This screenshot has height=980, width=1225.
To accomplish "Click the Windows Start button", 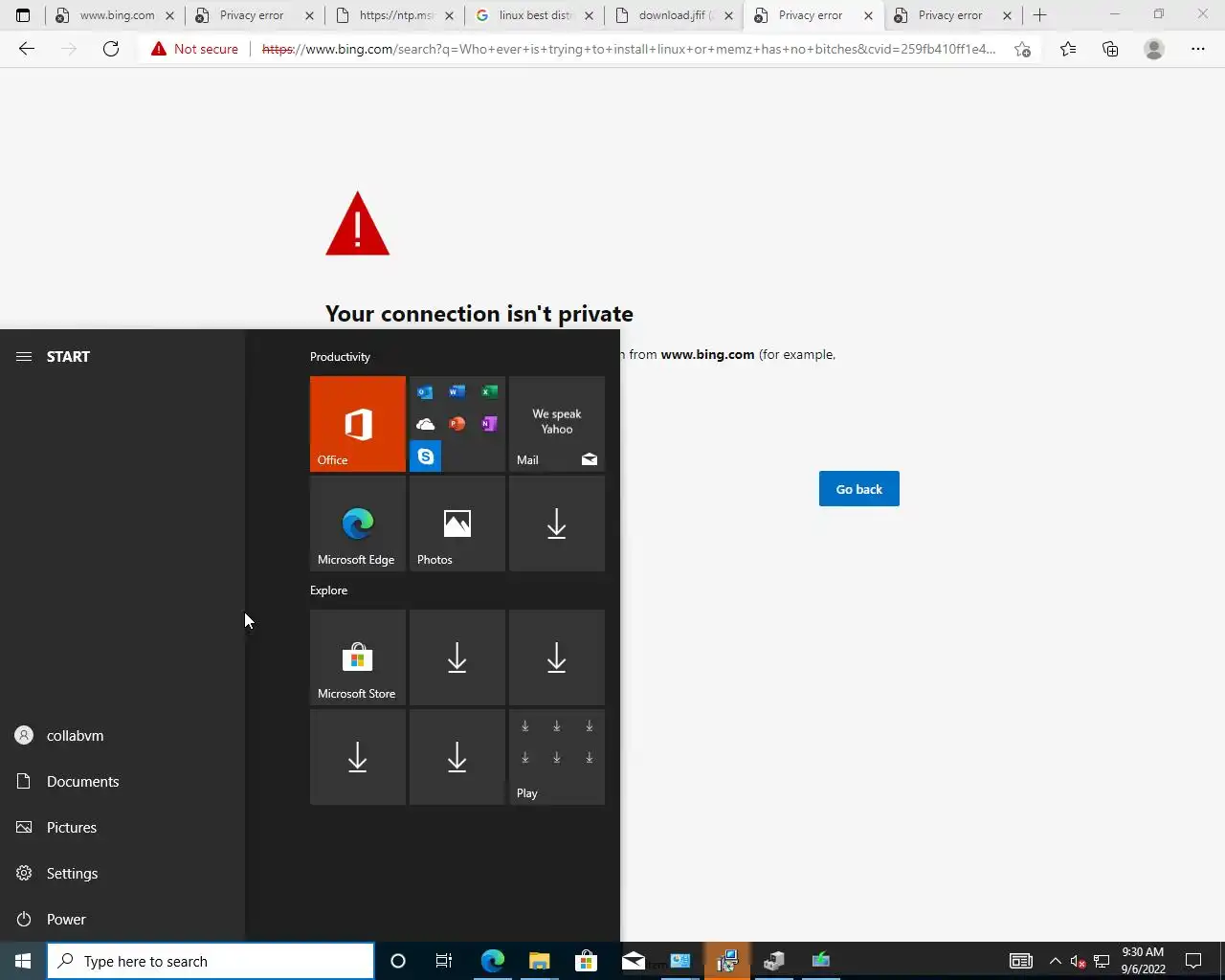I will point(23,961).
